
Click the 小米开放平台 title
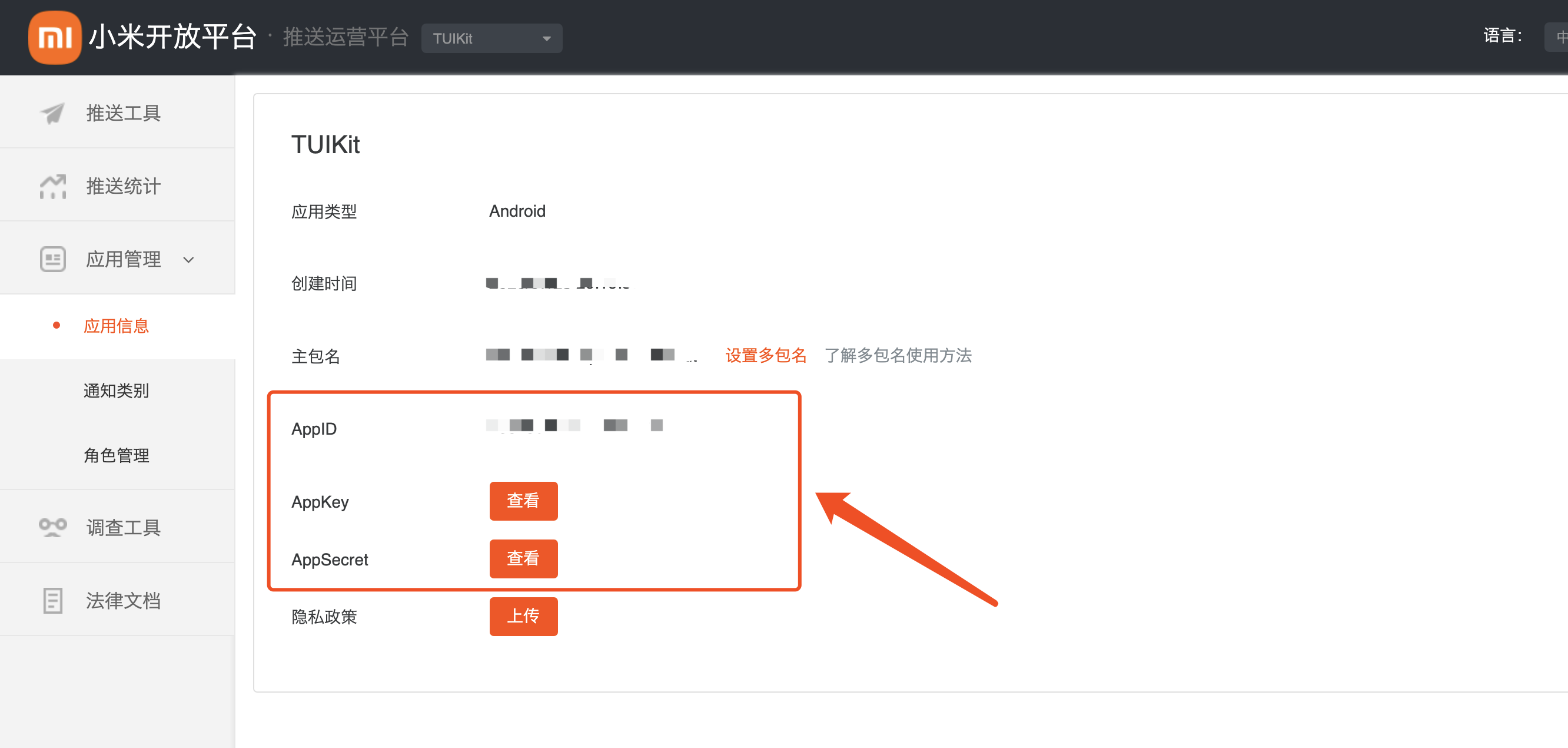pos(173,37)
